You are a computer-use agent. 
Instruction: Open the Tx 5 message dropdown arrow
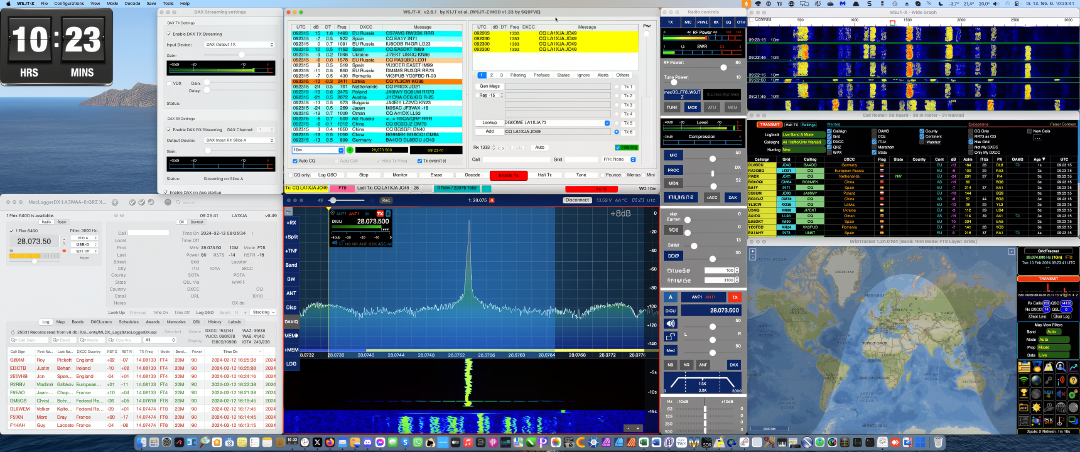pyautogui.click(x=607, y=123)
